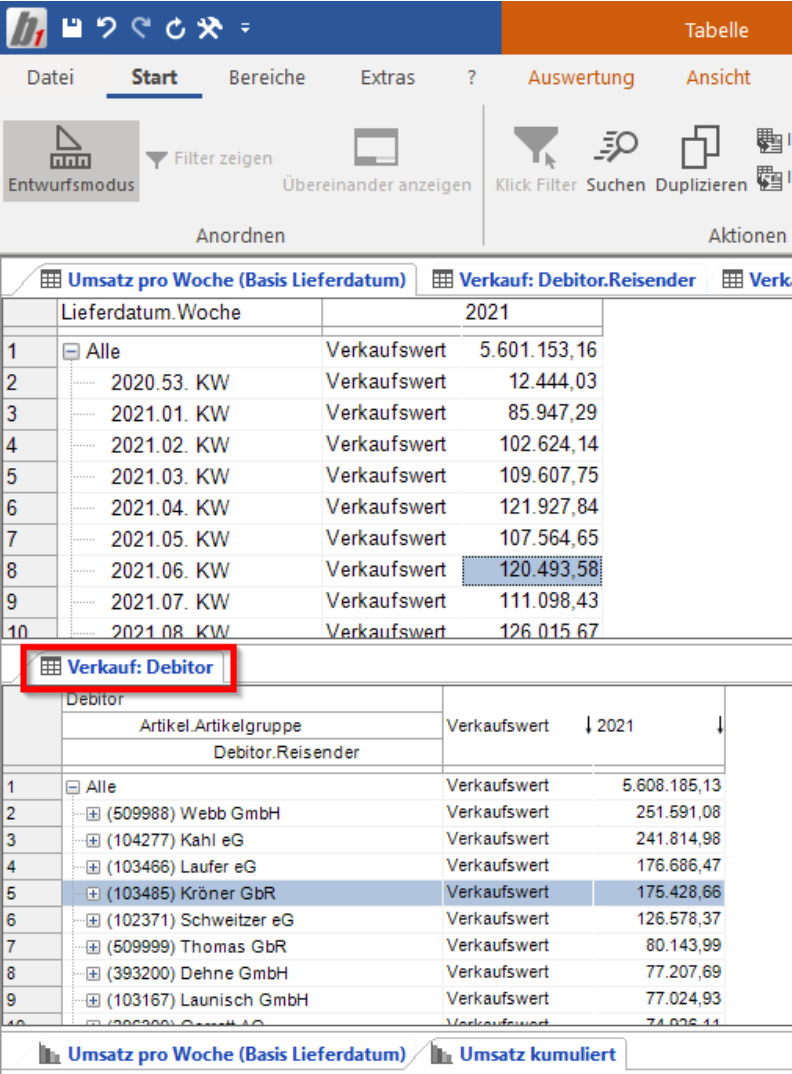Expand (103485) Kröner GbR row
The width and height of the screenshot is (792, 1074).
pos(93,894)
